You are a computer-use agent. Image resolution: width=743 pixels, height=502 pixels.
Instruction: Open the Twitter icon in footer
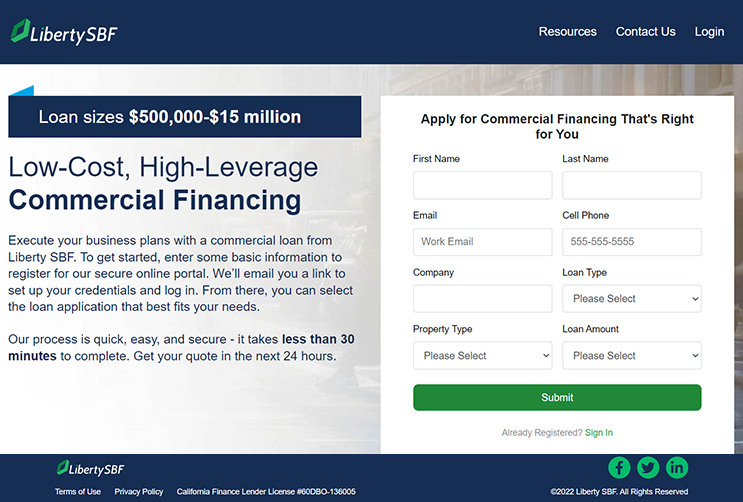648,467
